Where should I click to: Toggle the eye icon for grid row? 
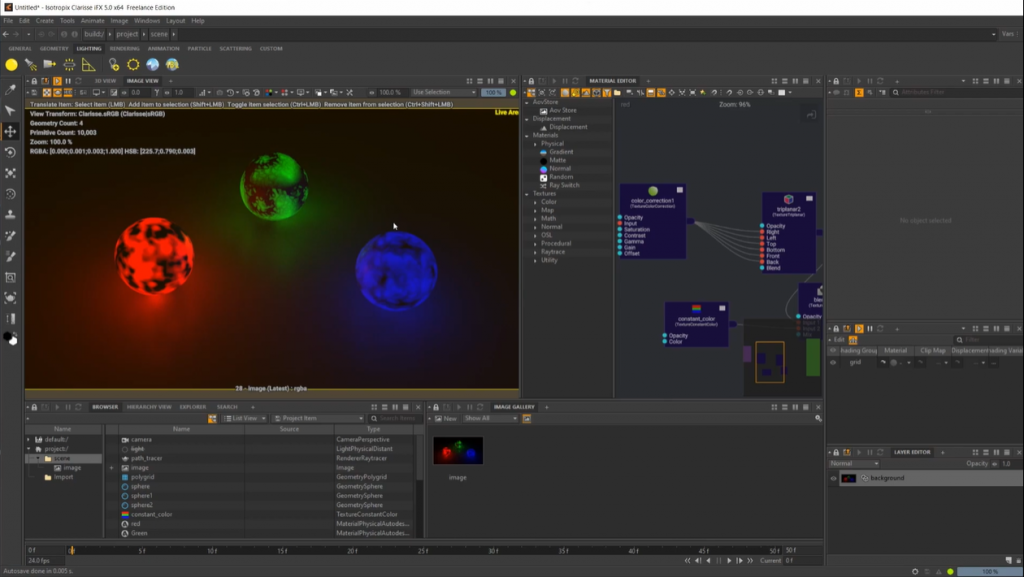click(834, 362)
